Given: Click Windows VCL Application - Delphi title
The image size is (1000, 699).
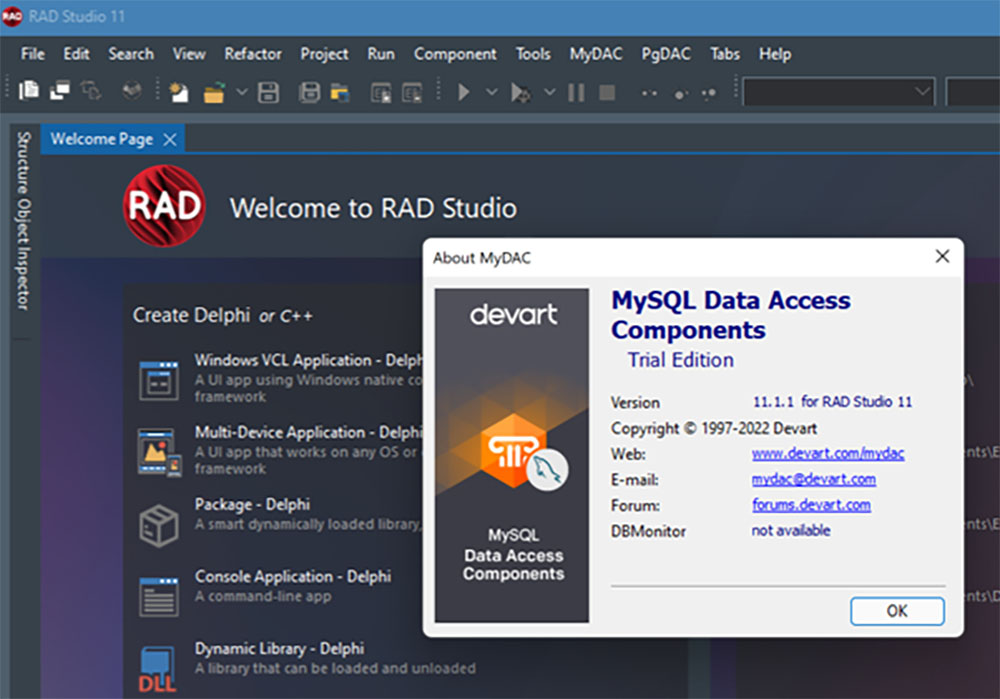Looking at the screenshot, I should [309, 360].
